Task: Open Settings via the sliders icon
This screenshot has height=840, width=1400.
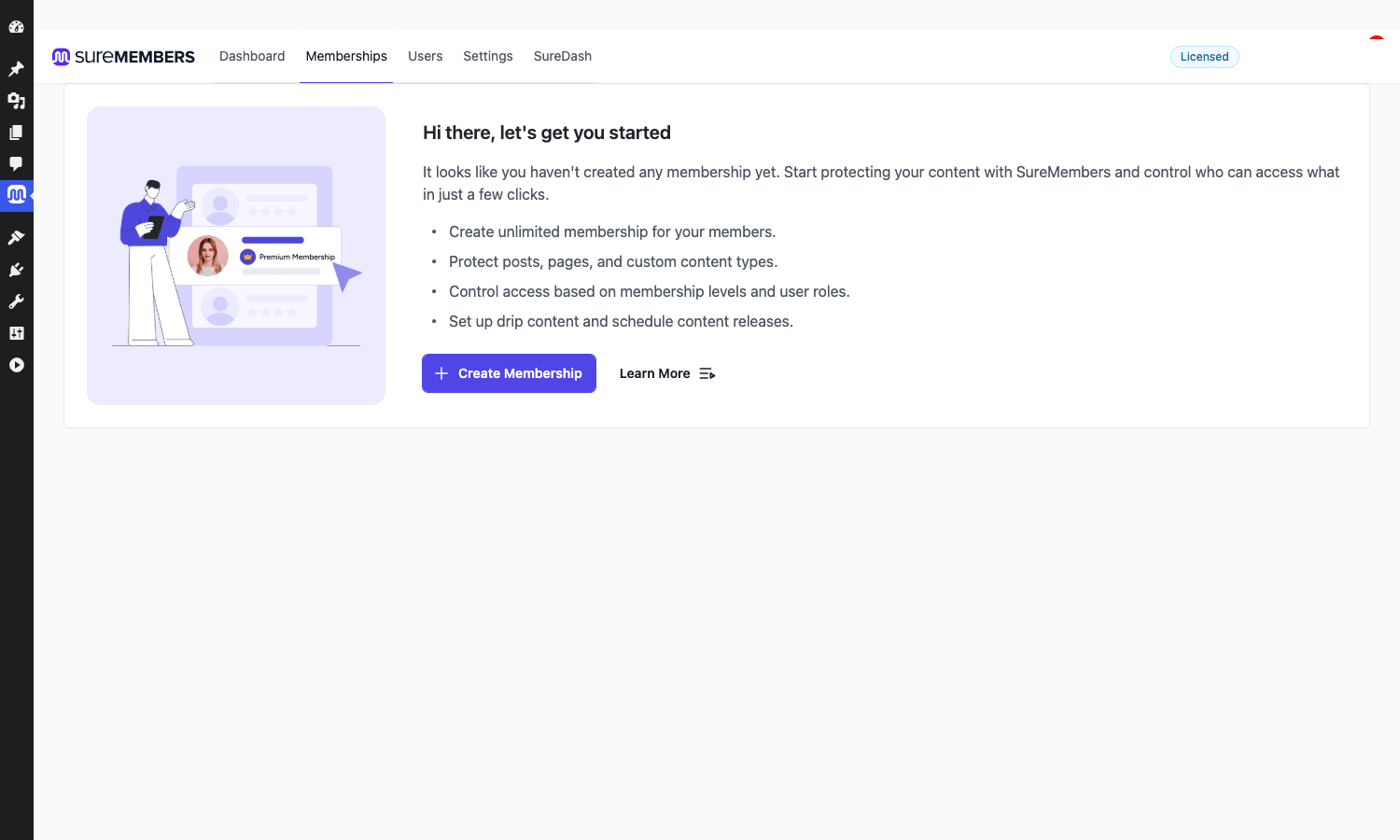Action: point(16,333)
